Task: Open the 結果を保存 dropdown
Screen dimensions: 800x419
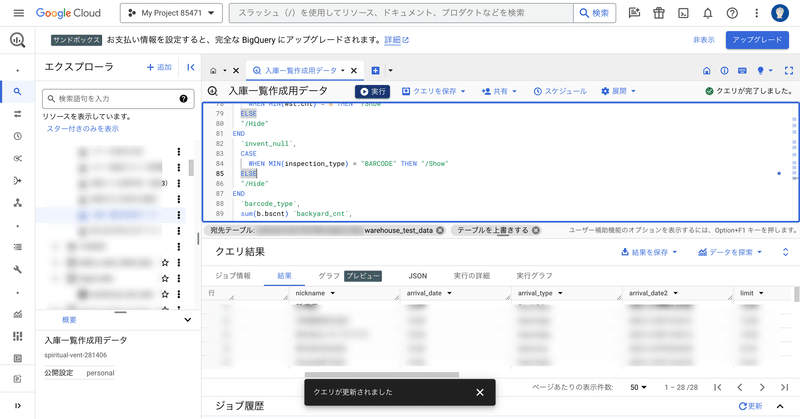Action: point(649,252)
